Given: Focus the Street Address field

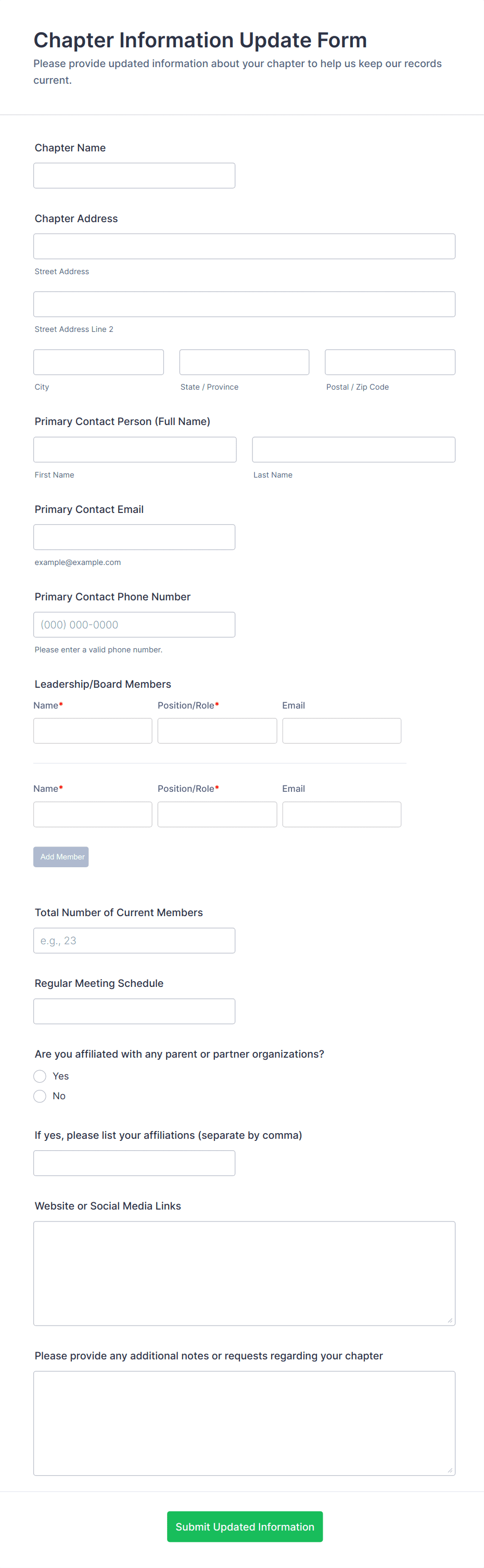Looking at the screenshot, I should 244,247.
